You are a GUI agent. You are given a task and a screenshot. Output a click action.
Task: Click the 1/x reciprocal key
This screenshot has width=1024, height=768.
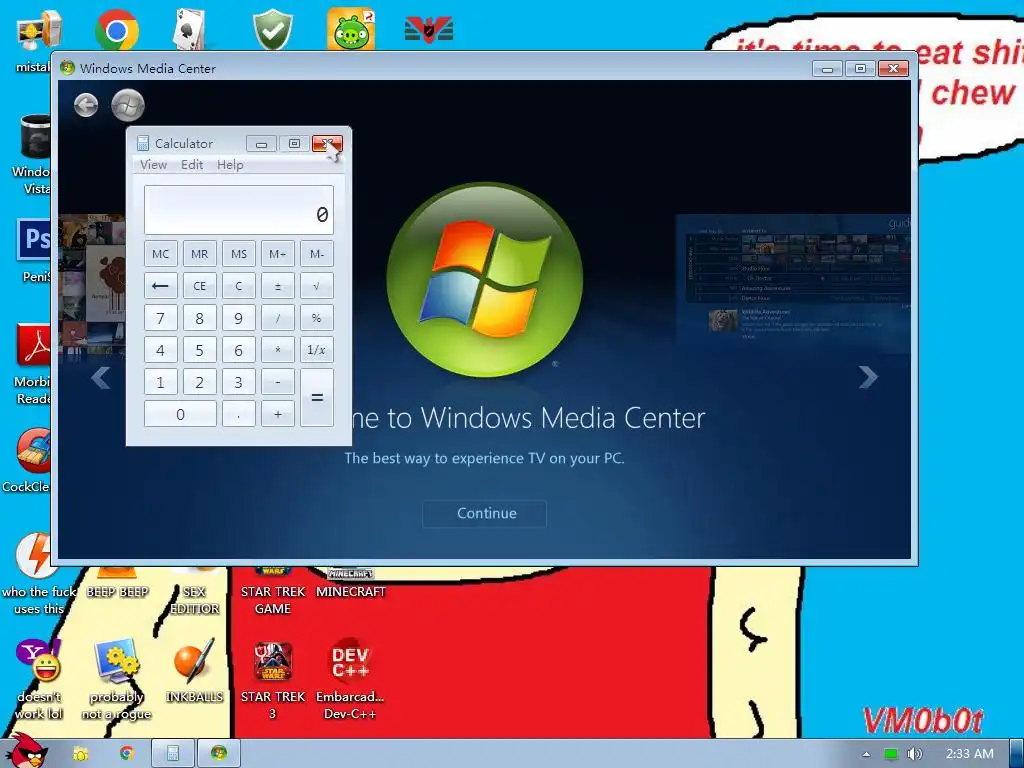[x=317, y=350]
